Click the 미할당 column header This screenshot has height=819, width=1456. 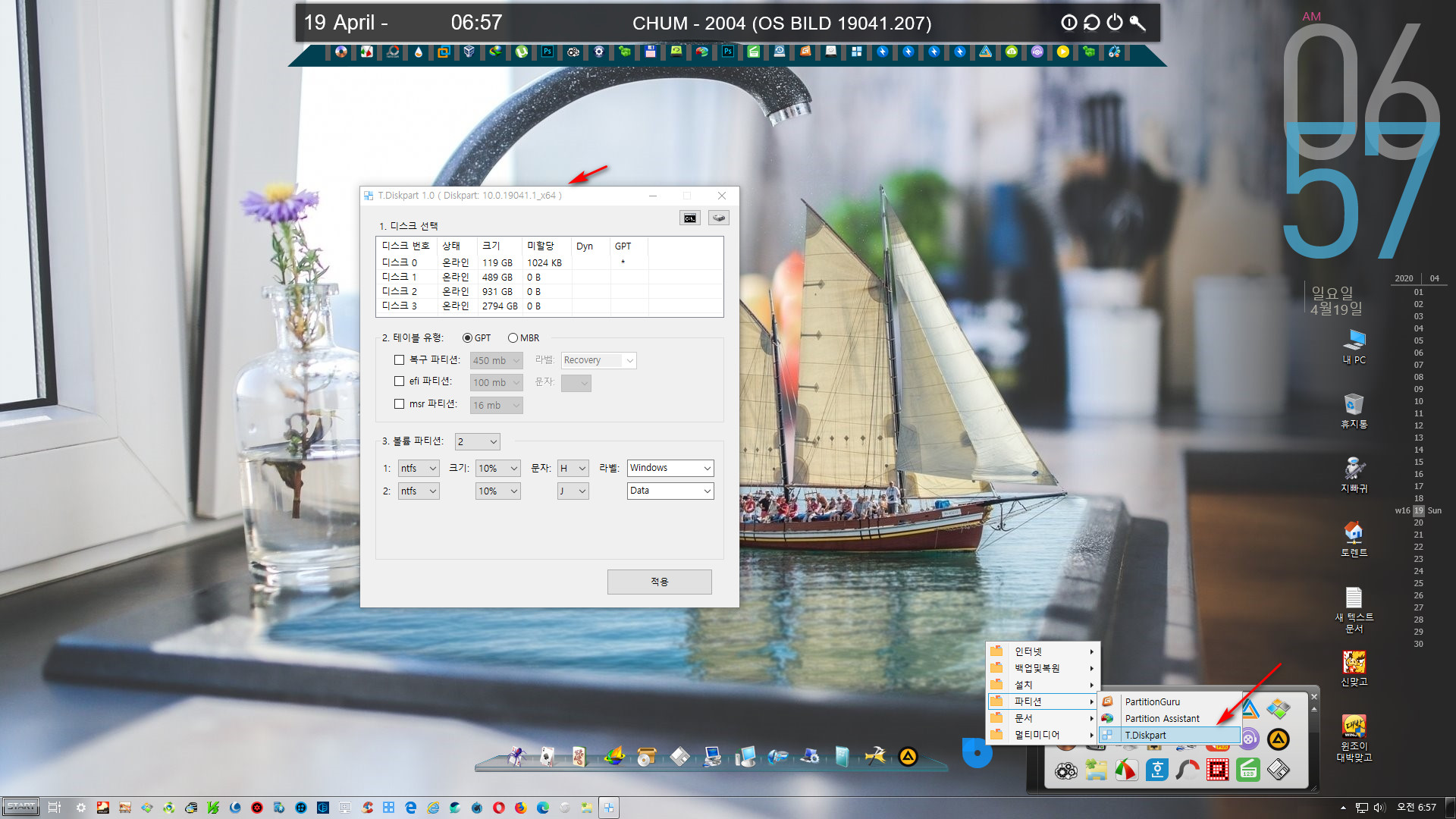coord(547,246)
